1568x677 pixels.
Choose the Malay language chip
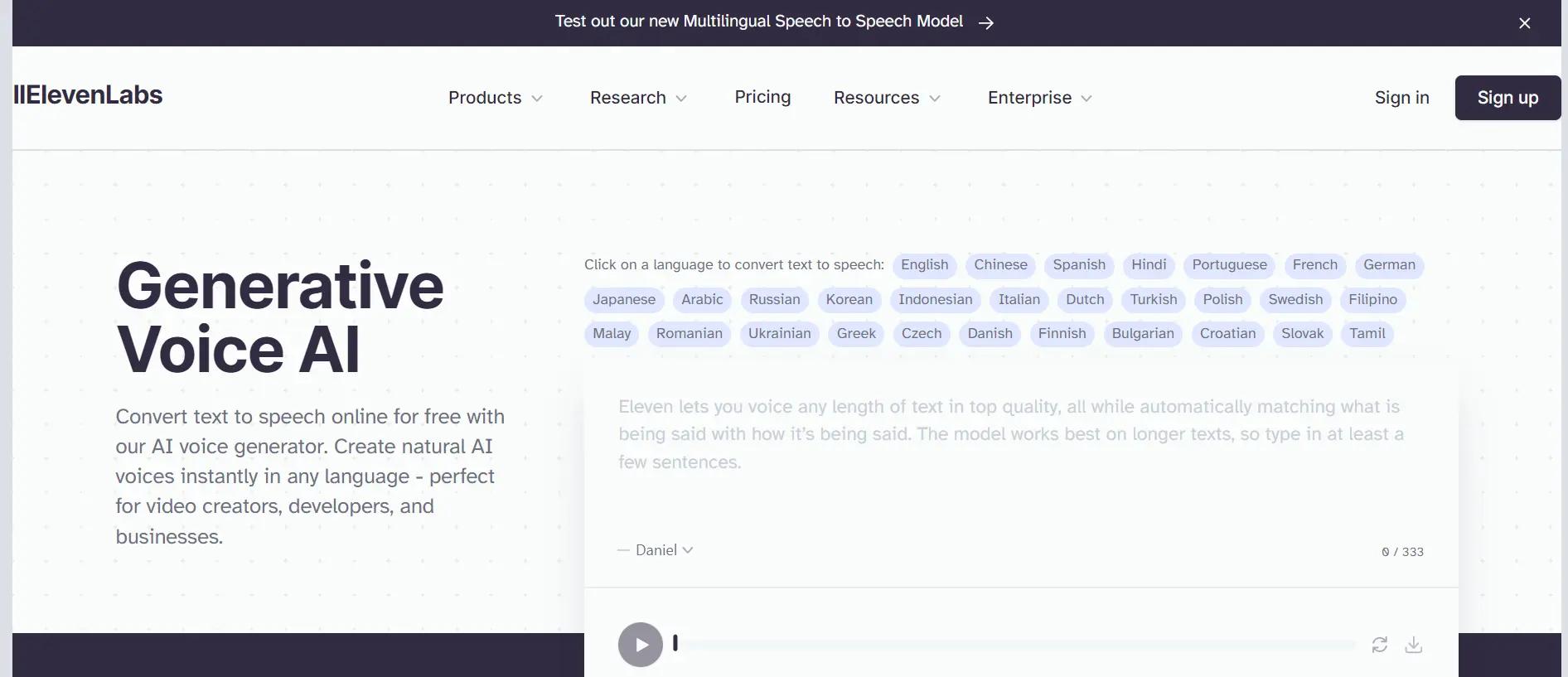point(612,334)
